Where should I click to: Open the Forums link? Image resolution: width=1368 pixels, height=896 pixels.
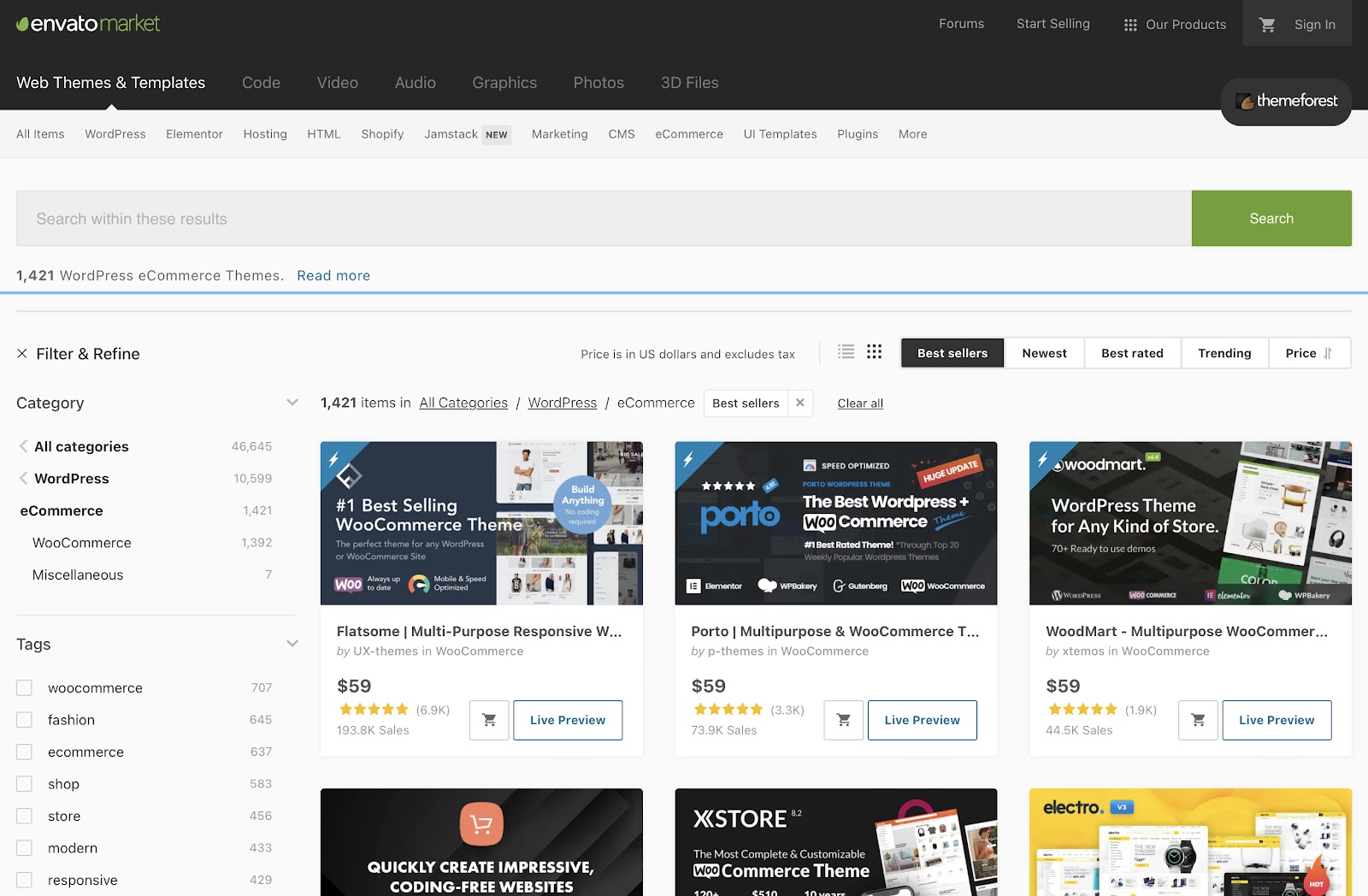(x=962, y=24)
